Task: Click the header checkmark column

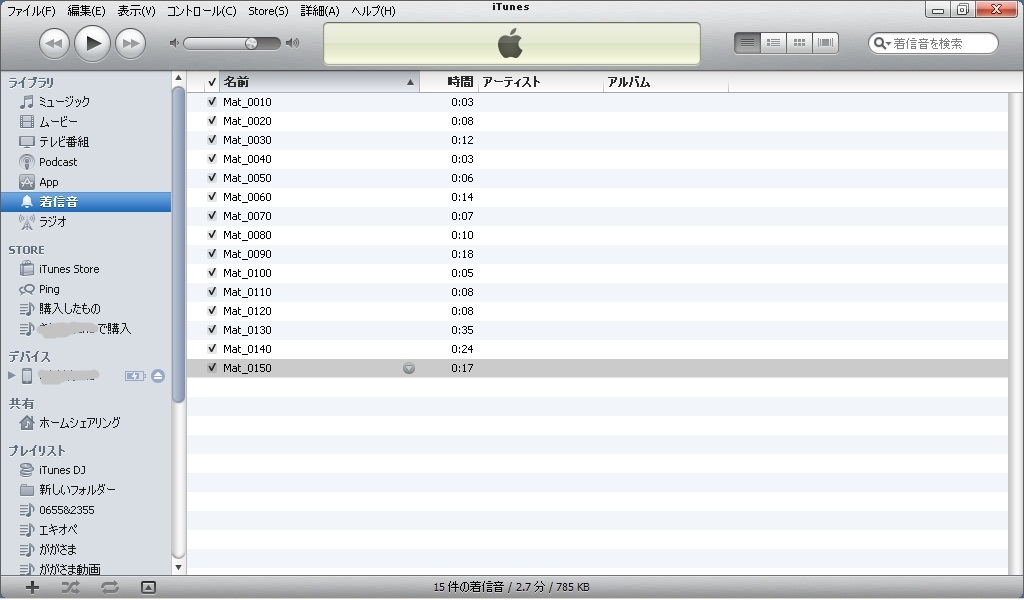Action: point(211,82)
